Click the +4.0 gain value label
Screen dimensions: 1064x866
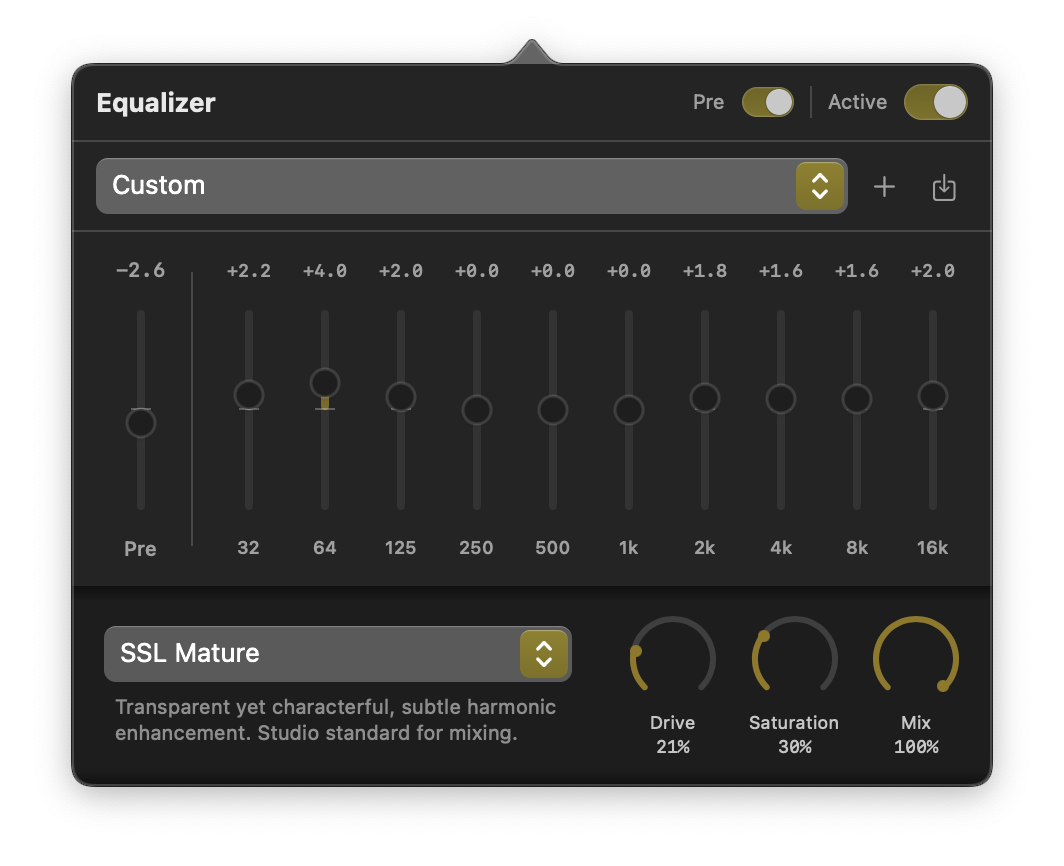point(325,271)
